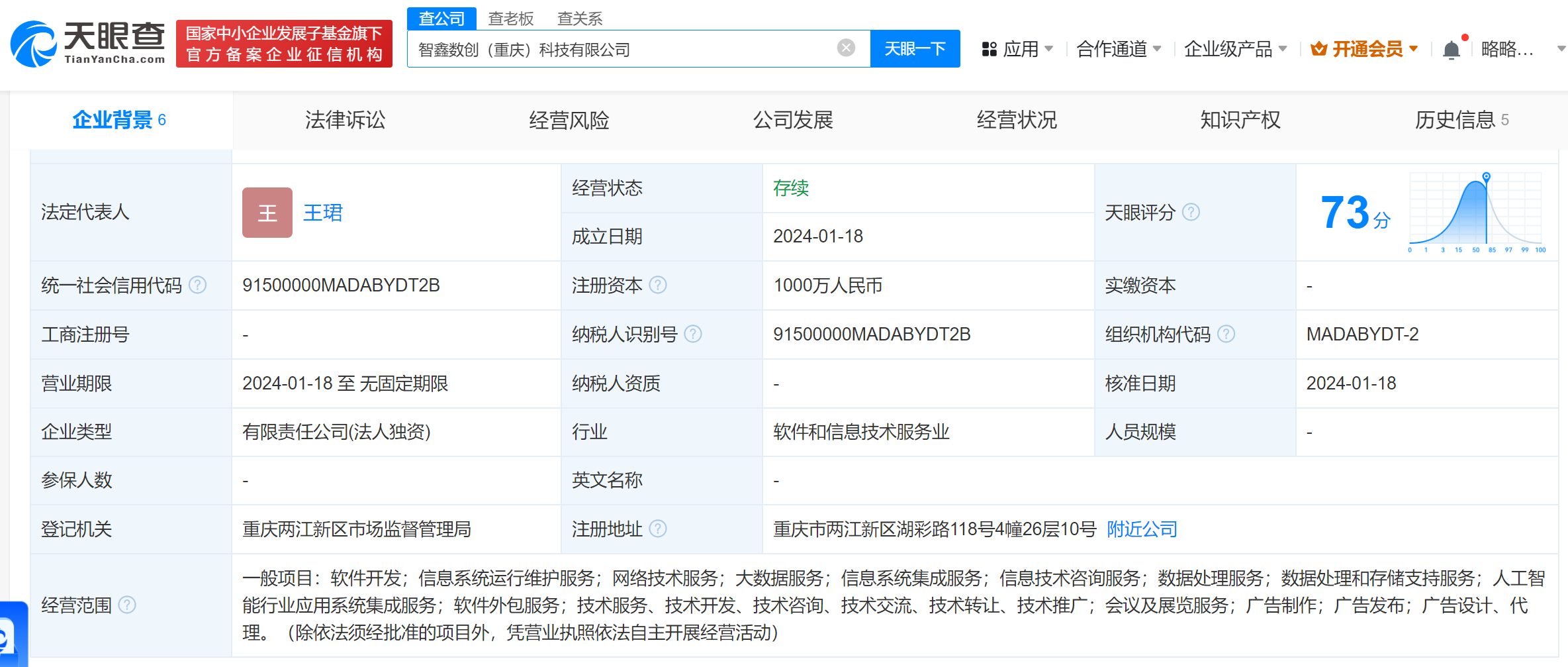Expand the 合作通道 dropdown
The image size is (1568, 667).
(1157, 49)
